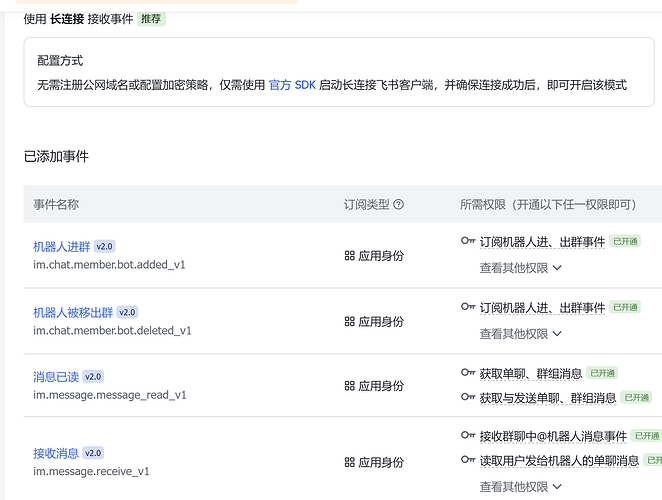This screenshot has width=662, height=500.
Task: Expand 查看其他权限 under 机器人被移出群 event
Action: pos(520,334)
